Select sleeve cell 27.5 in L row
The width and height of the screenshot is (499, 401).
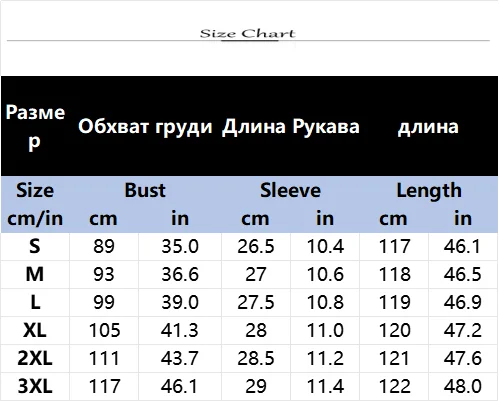pos(256,303)
